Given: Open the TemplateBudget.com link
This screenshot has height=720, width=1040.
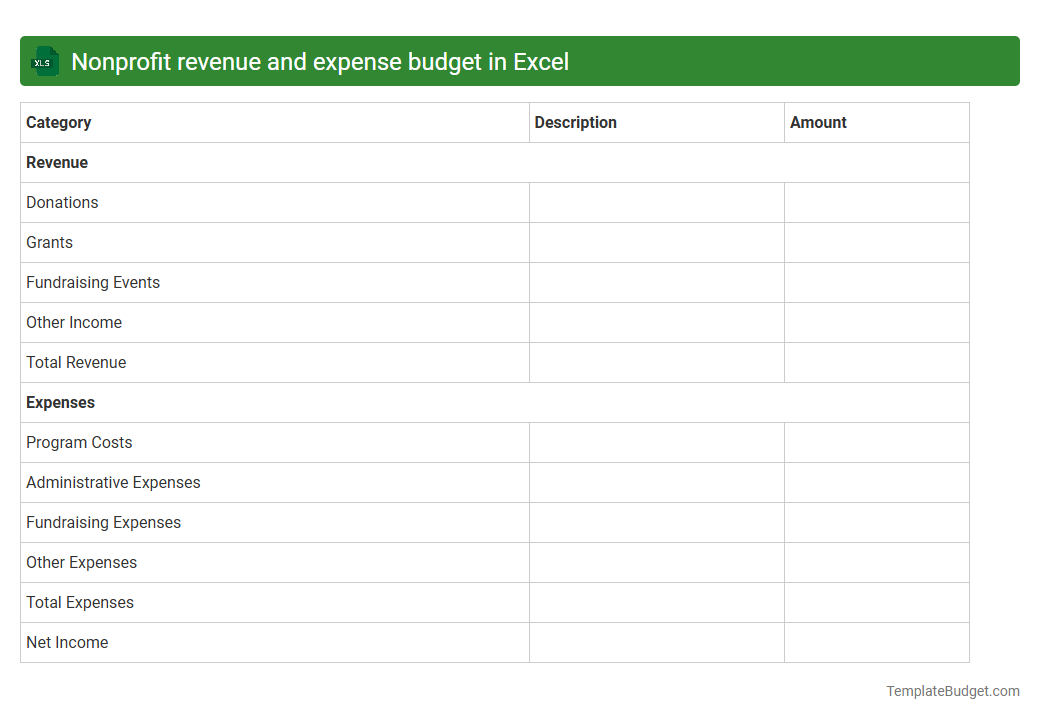Looking at the screenshot, I should tap(951, 690).
